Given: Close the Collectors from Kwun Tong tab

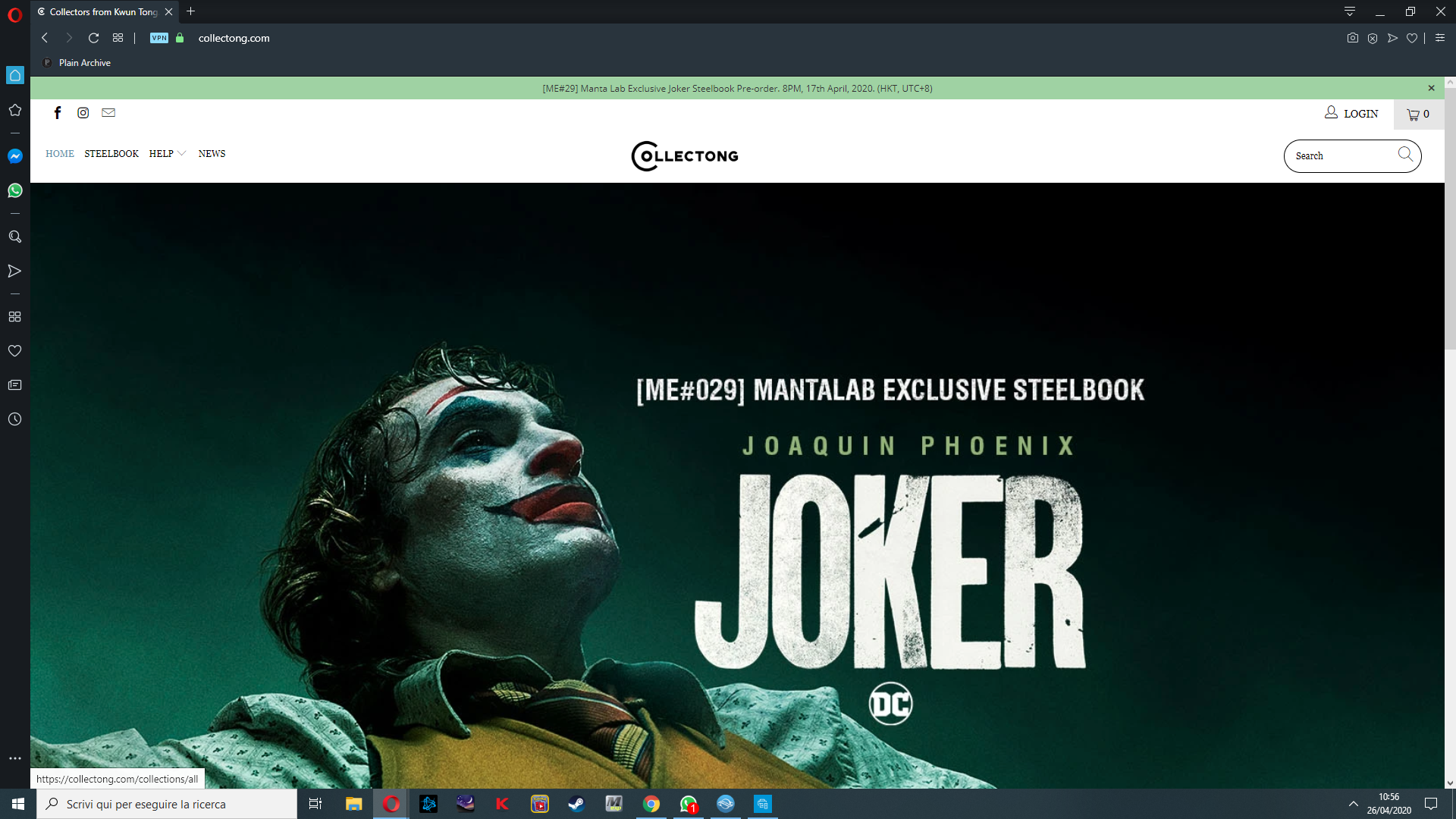Looking at the screenshot, I should tap(168, 11).
